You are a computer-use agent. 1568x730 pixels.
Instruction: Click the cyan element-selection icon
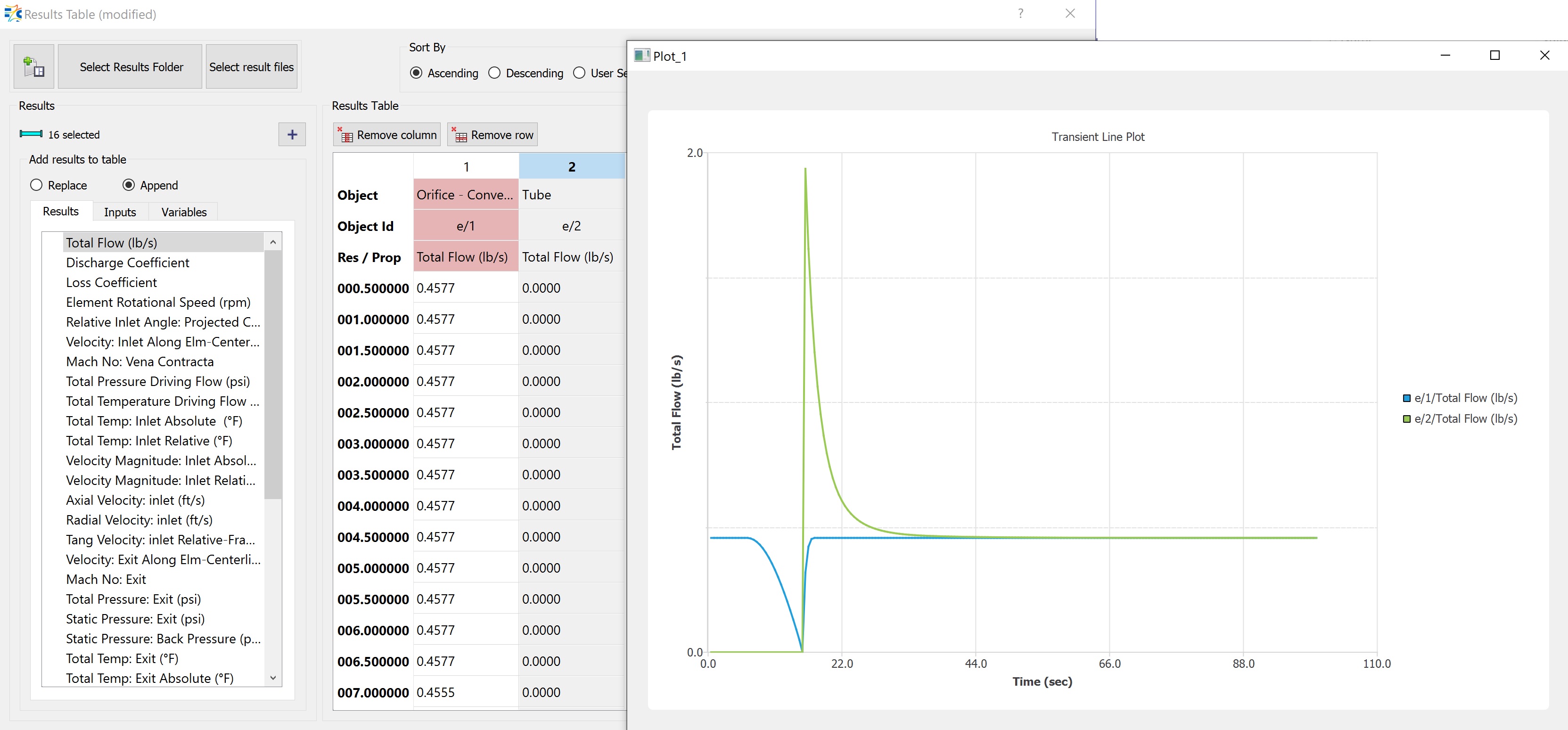coord(31,134)
